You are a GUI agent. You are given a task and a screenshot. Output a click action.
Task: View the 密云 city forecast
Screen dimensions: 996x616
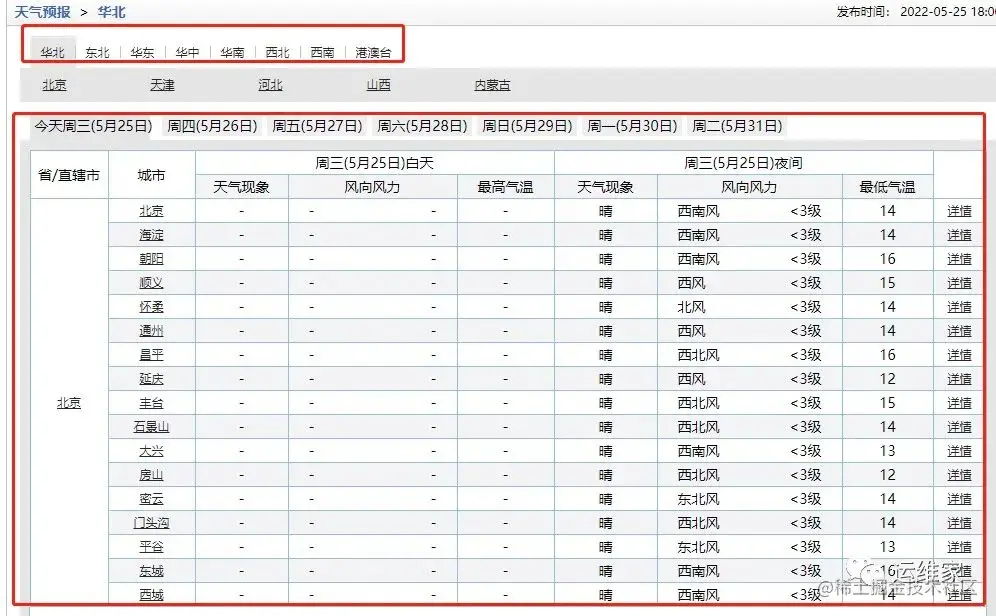point(150,499)
